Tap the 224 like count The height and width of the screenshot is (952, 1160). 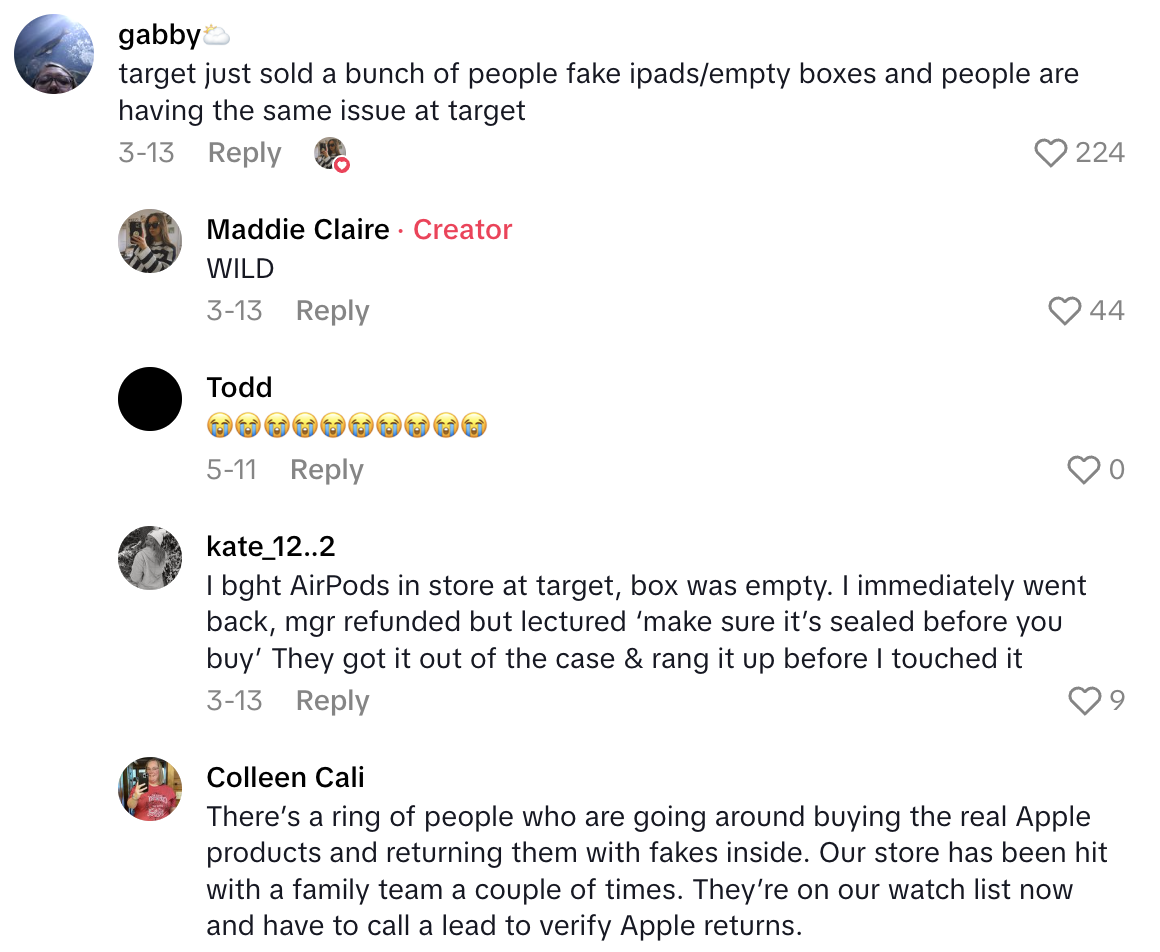[1100, 153]
